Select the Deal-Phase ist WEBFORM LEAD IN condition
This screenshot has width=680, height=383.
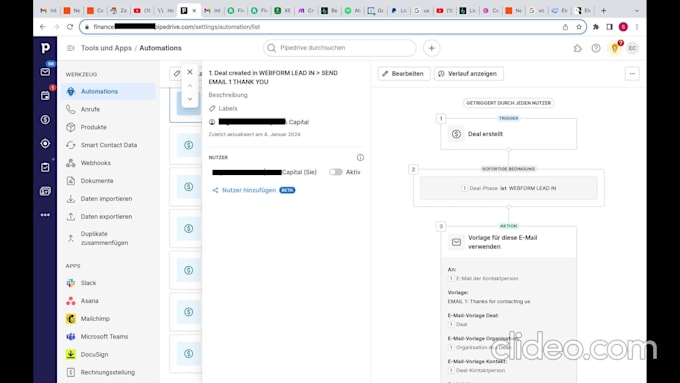coord(508,188)
